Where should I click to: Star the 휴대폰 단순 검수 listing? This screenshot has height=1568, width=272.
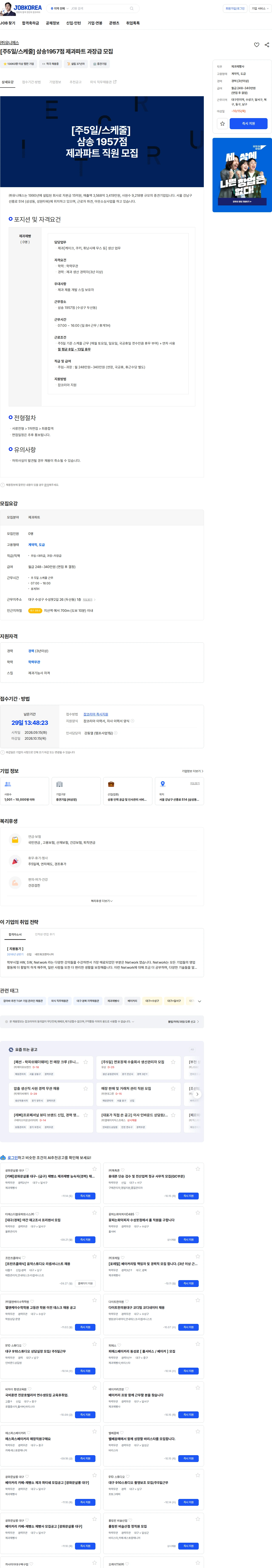click(198, 1169)
